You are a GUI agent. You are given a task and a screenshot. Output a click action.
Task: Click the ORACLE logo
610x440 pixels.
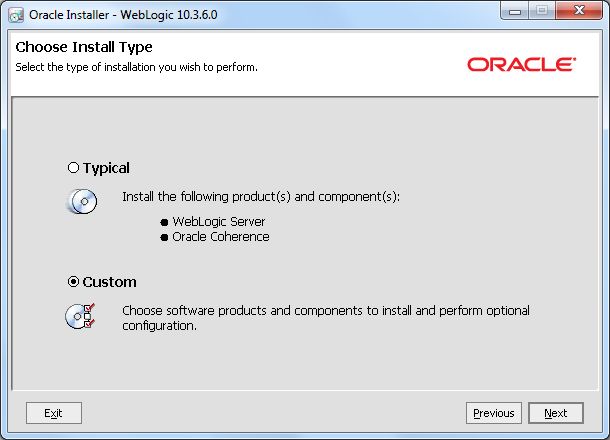pyautogui.click(x=521, y=65)
